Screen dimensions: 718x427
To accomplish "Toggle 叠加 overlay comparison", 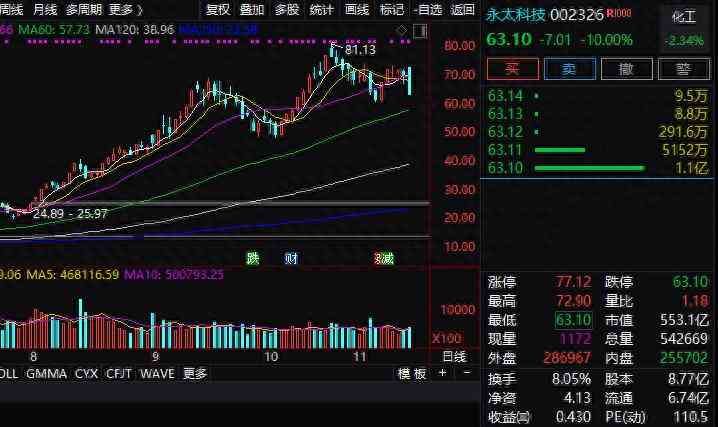I will tap(252, 10).
